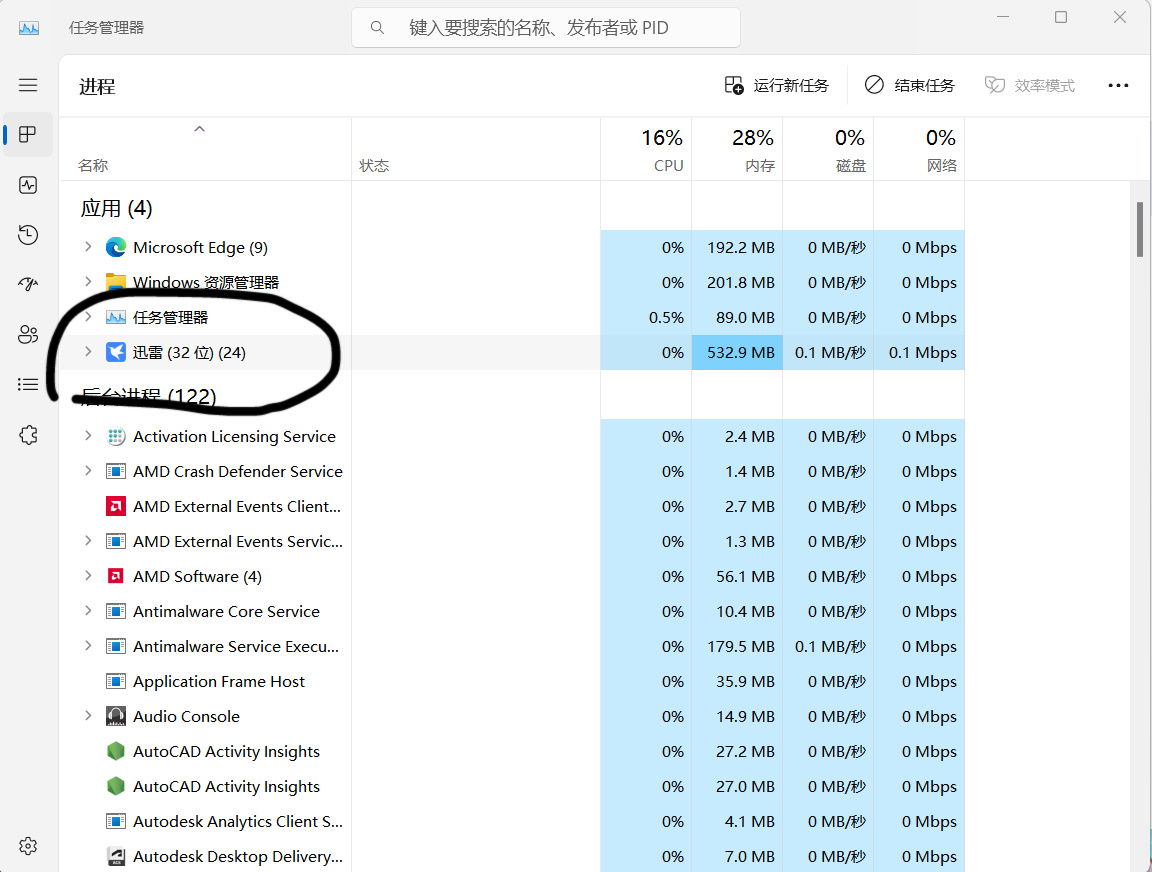
Task: Expand Activation Licensing Service row
Action: point(88,436)
